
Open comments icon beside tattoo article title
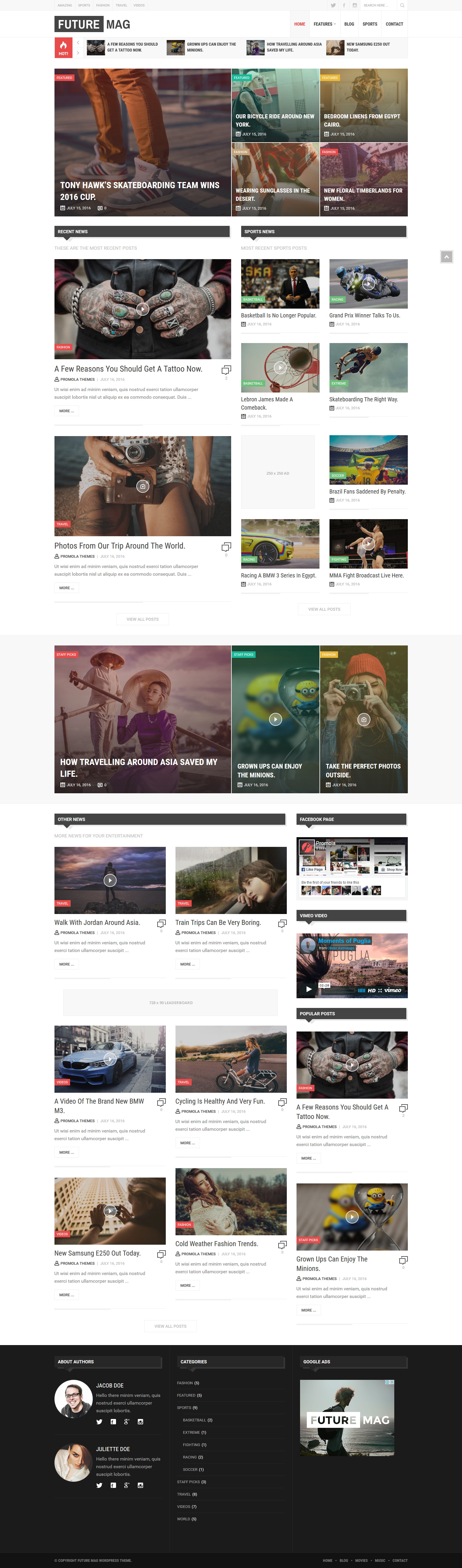[x=226, y=370]
